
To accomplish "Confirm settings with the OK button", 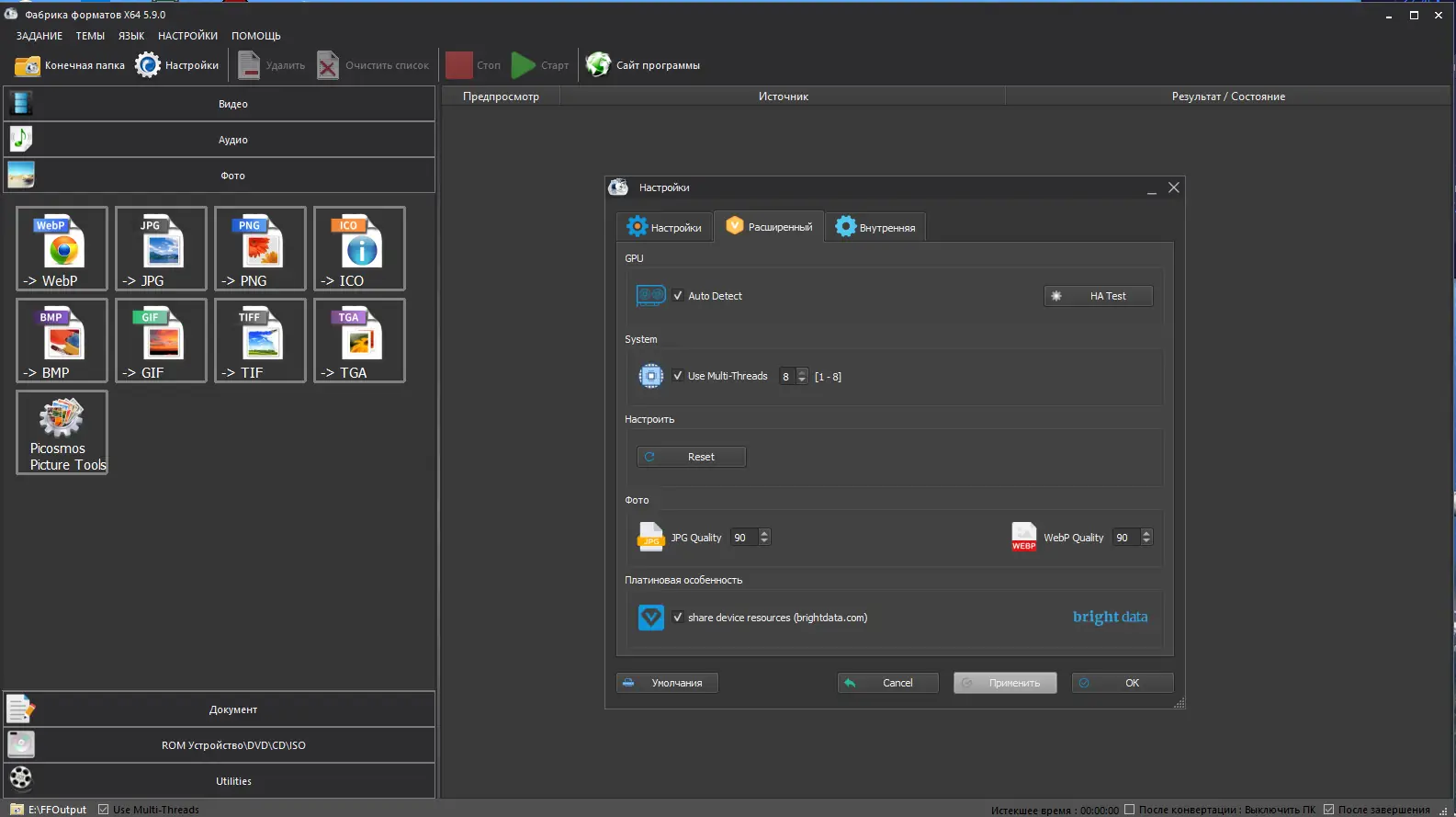I will coord(1123,683).
